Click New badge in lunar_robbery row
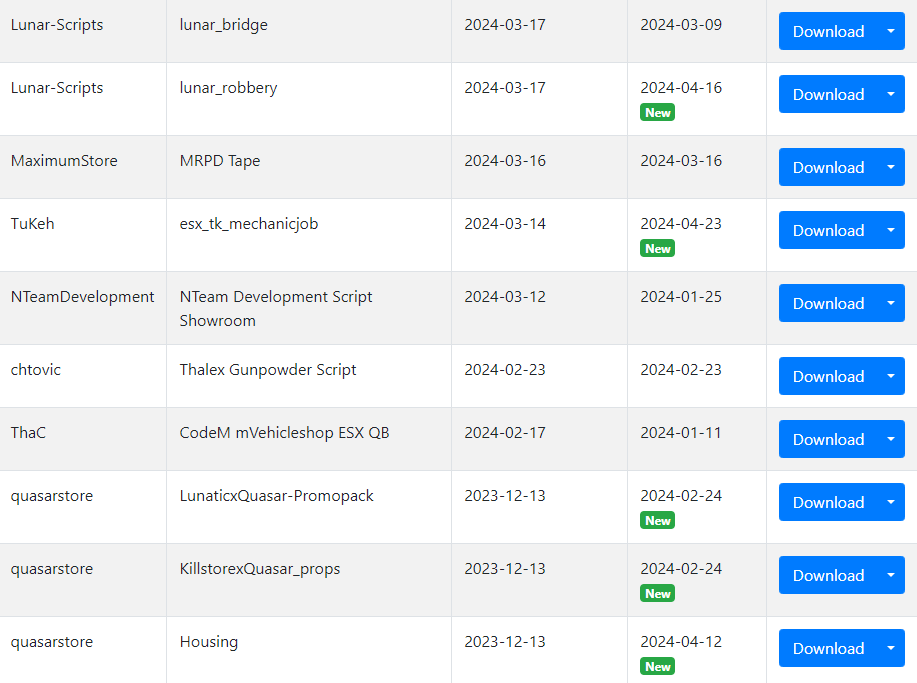Viewport: 917px width, 683px height. [x=657, y=112]
